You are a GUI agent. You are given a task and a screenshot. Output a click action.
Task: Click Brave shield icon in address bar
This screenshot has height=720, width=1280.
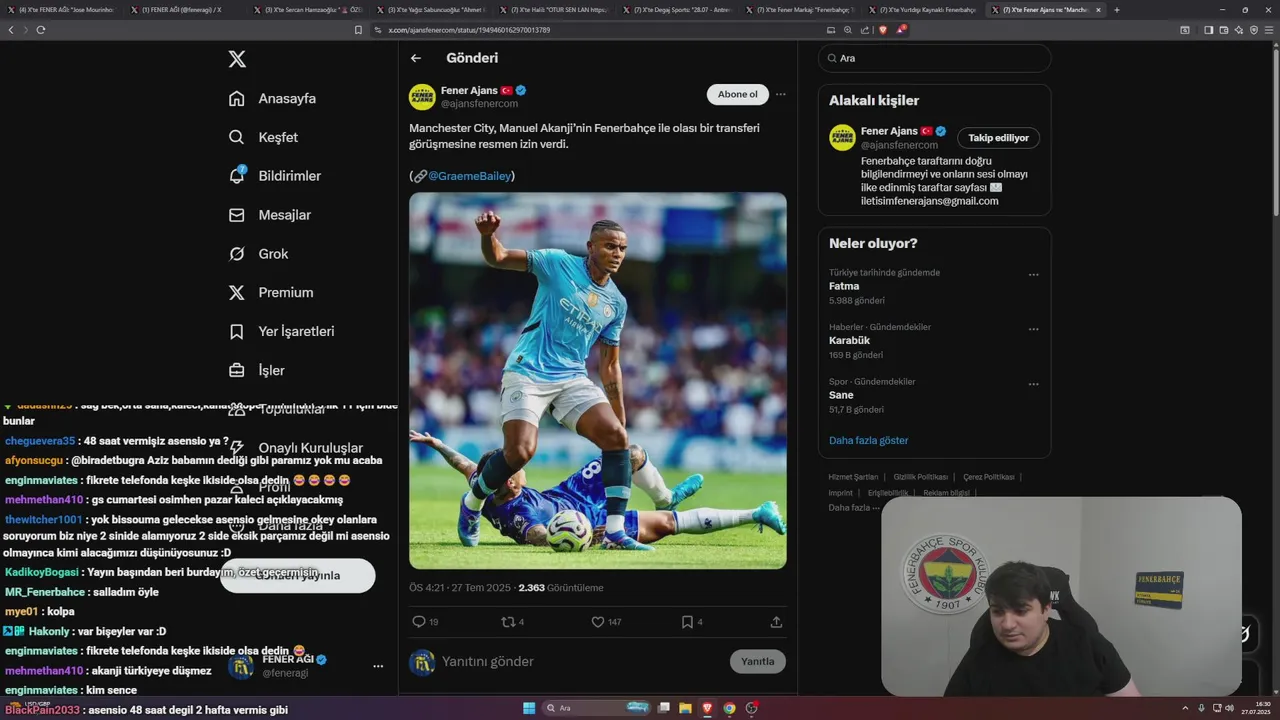(882, 30)
